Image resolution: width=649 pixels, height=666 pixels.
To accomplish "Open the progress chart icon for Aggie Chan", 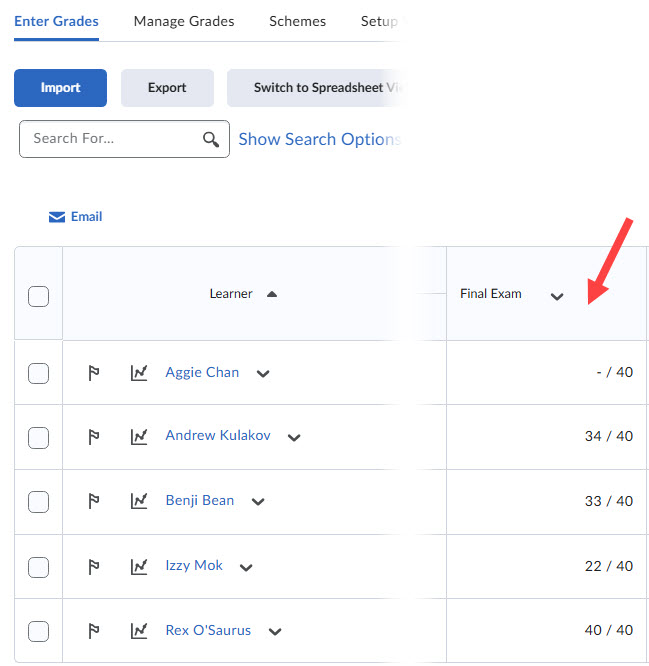I will pos(139,373).
